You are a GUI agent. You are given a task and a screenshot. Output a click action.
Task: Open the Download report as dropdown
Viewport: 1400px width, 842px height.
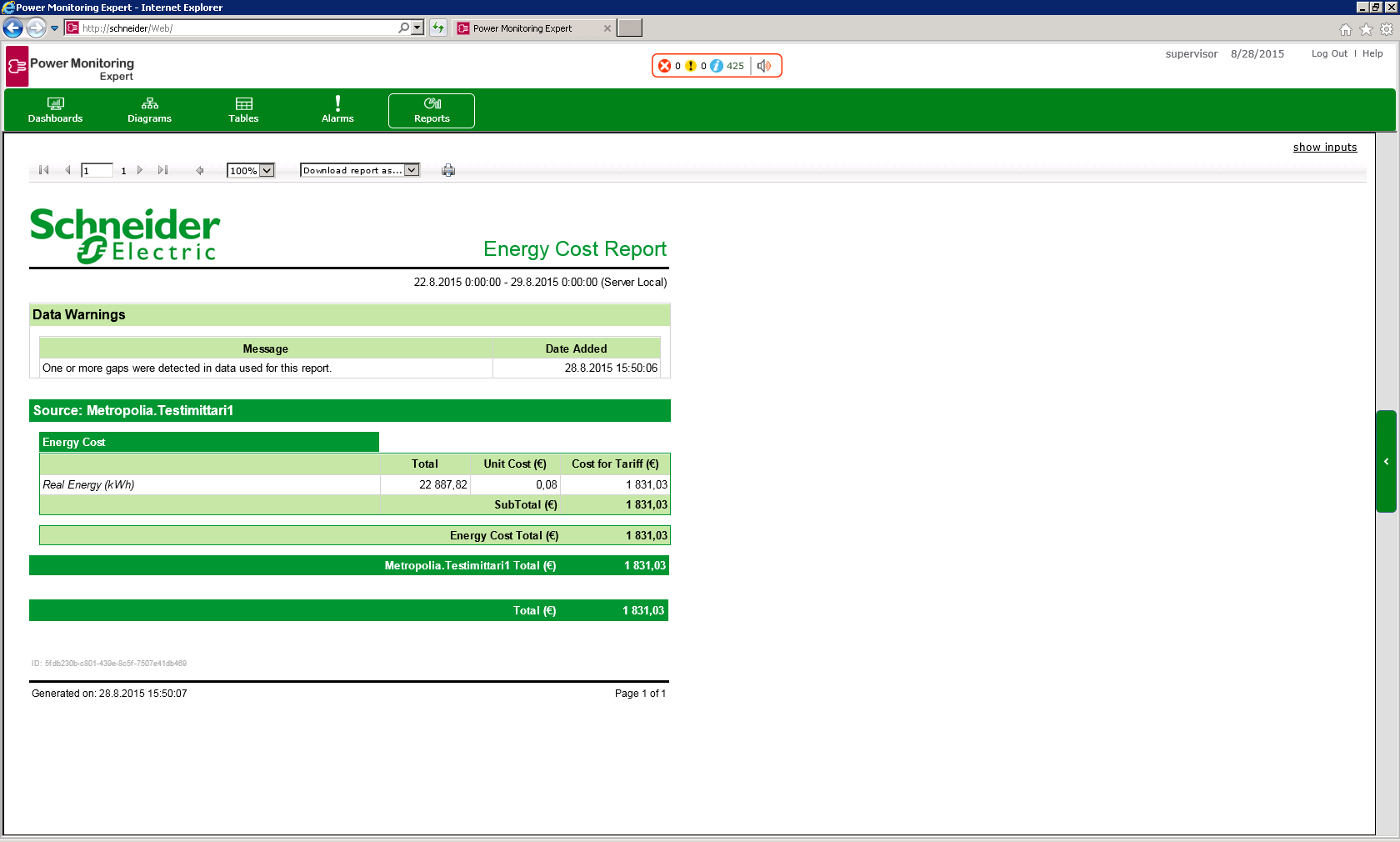360,170
